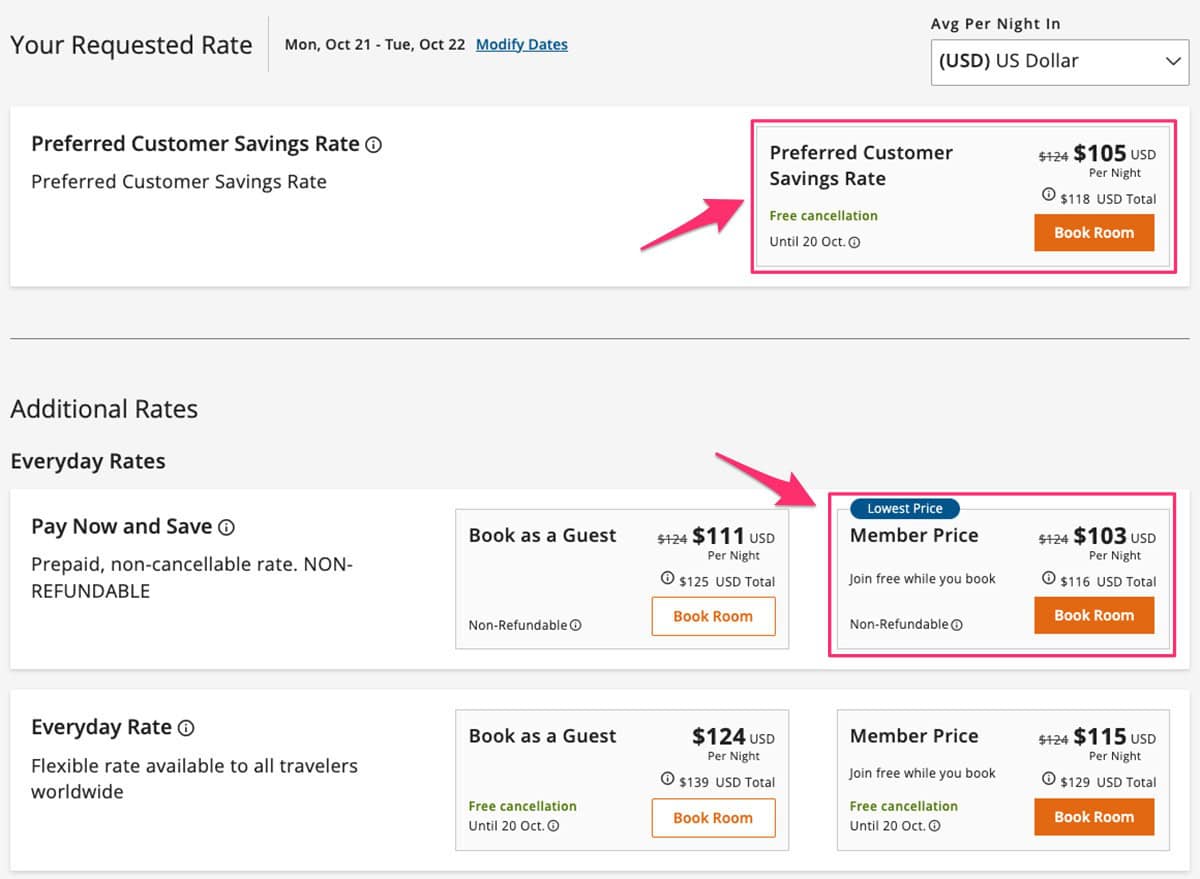Click the $105 USD price
Image resolution: width=1200 pixels, height=879 pixels.
click(x=1115, y=154)
